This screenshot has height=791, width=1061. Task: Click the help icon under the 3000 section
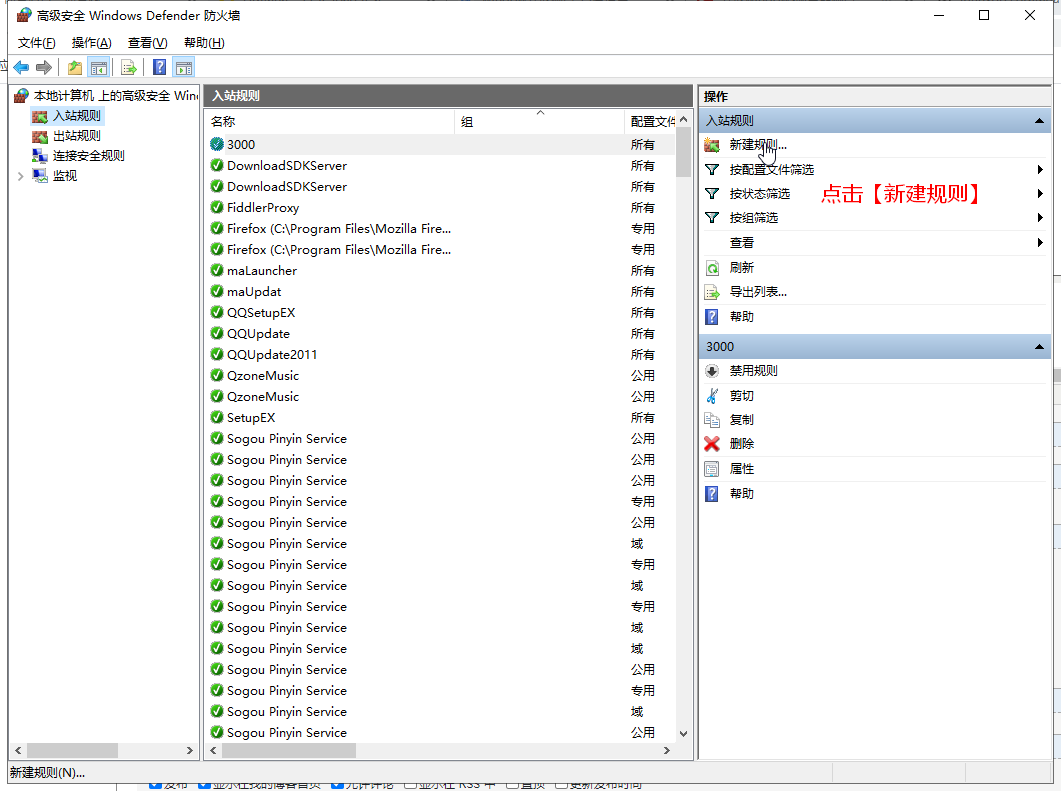712,494
